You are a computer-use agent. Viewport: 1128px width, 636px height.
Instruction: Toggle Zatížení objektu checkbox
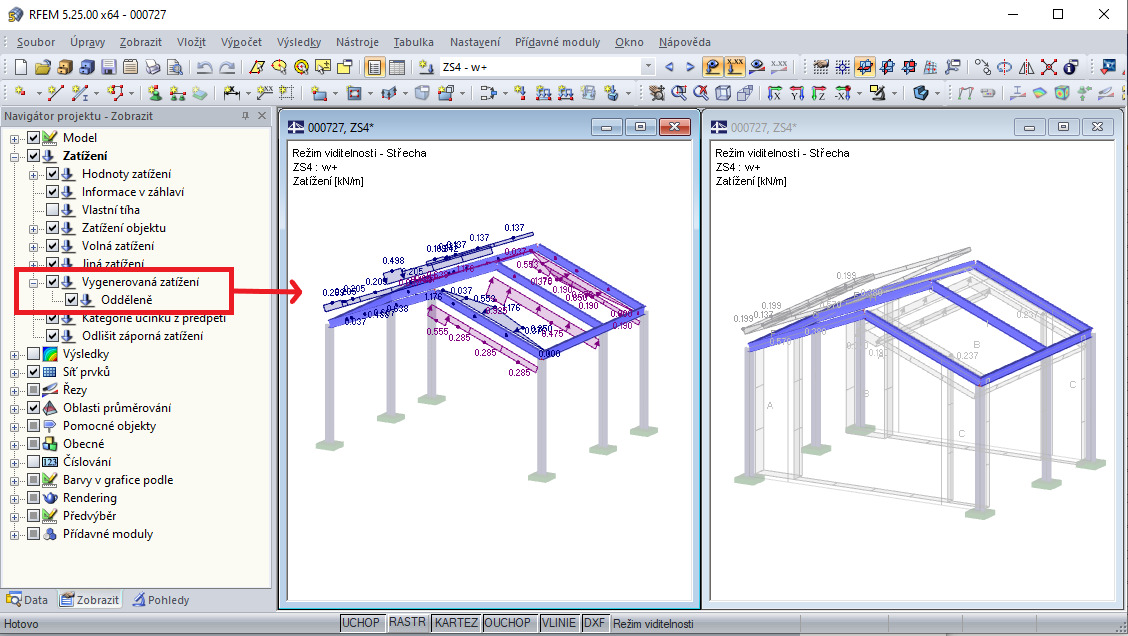point(52,227)
